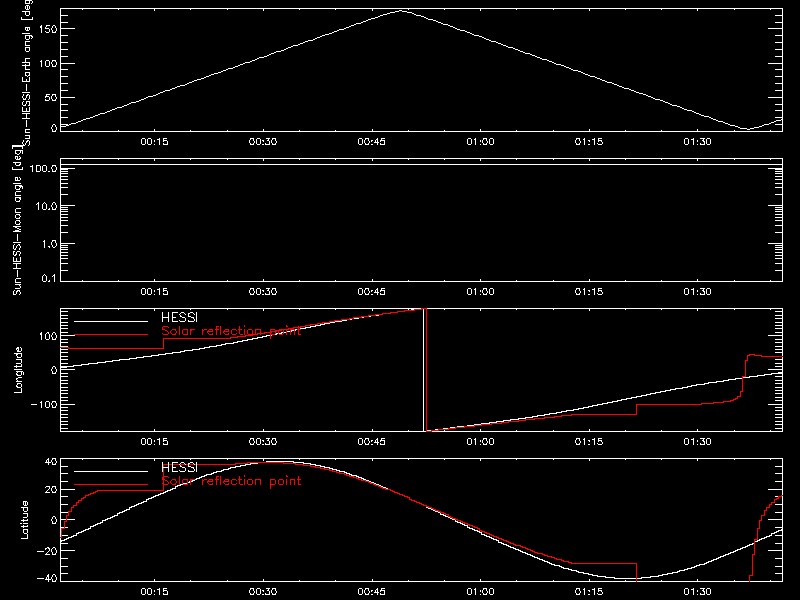800x600 pixels.
Task: Click "01:30" time label under Earth angle plot
Action: coord(697,142)
